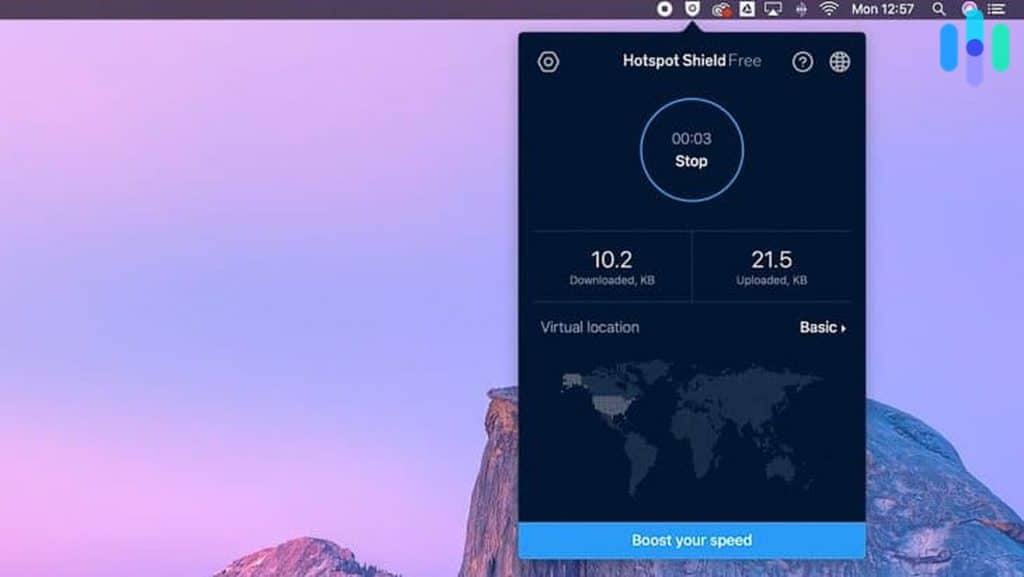Click the AirPlay display icon in the menu bar
Viewport: 1024px width, 577px height.
tap(773, 11)
